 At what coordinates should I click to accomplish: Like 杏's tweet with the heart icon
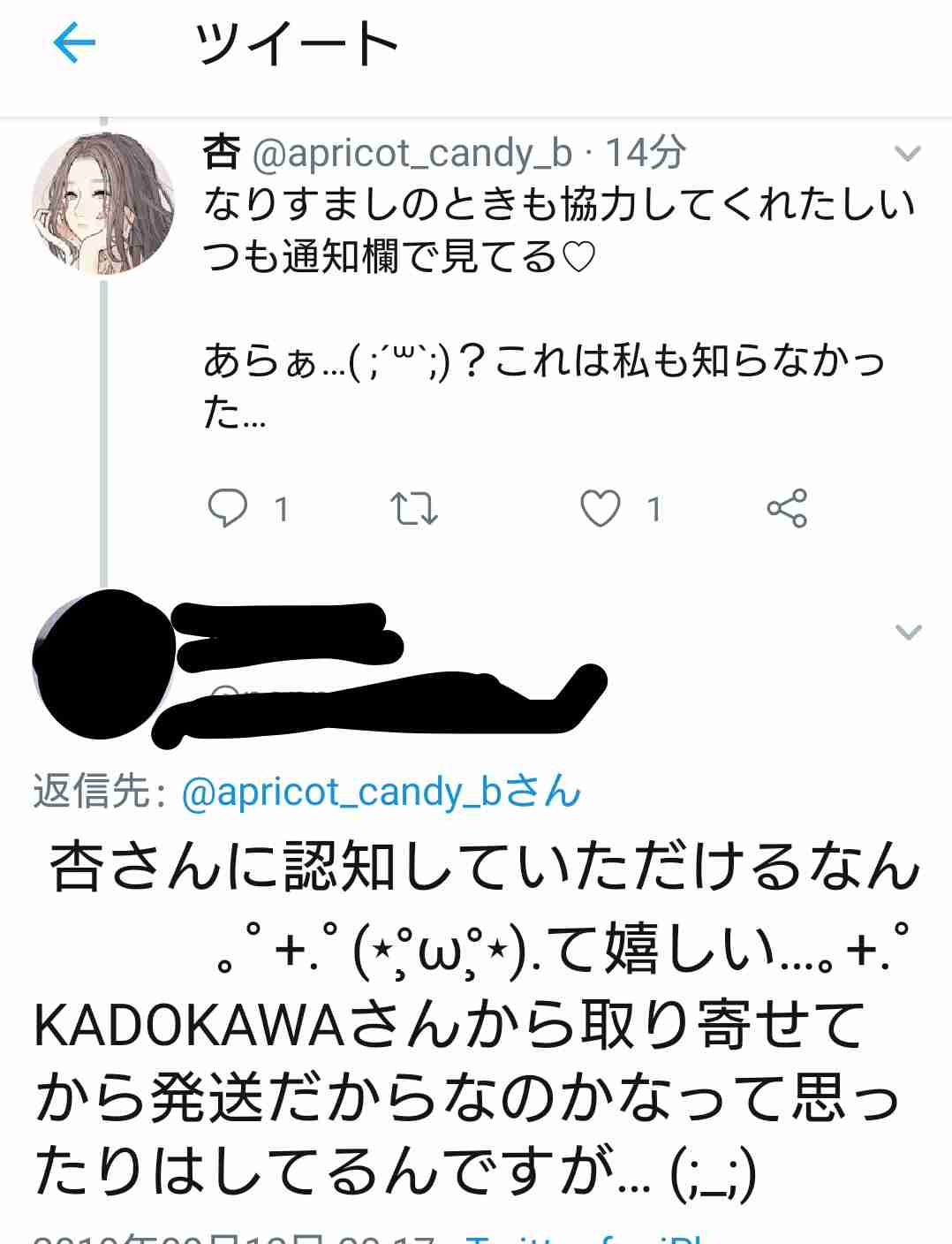[x=600, y=509]
